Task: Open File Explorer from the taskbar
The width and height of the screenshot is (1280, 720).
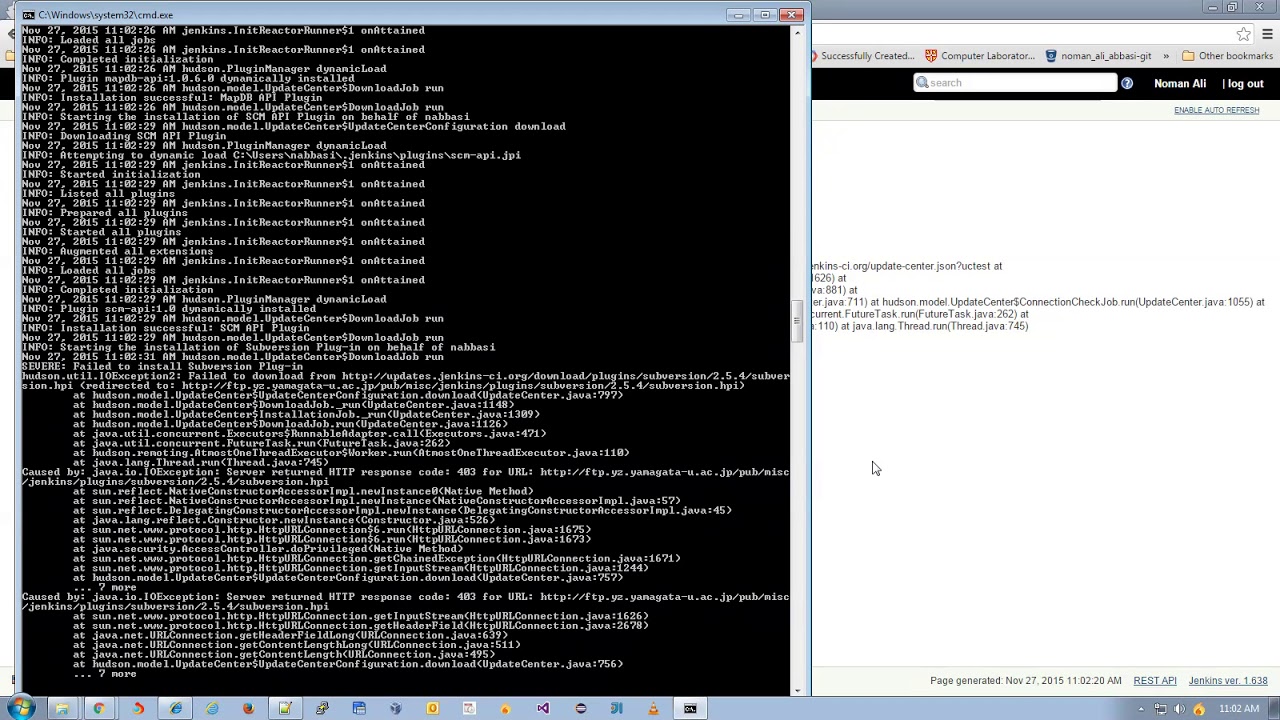Action: click(61, 709)
